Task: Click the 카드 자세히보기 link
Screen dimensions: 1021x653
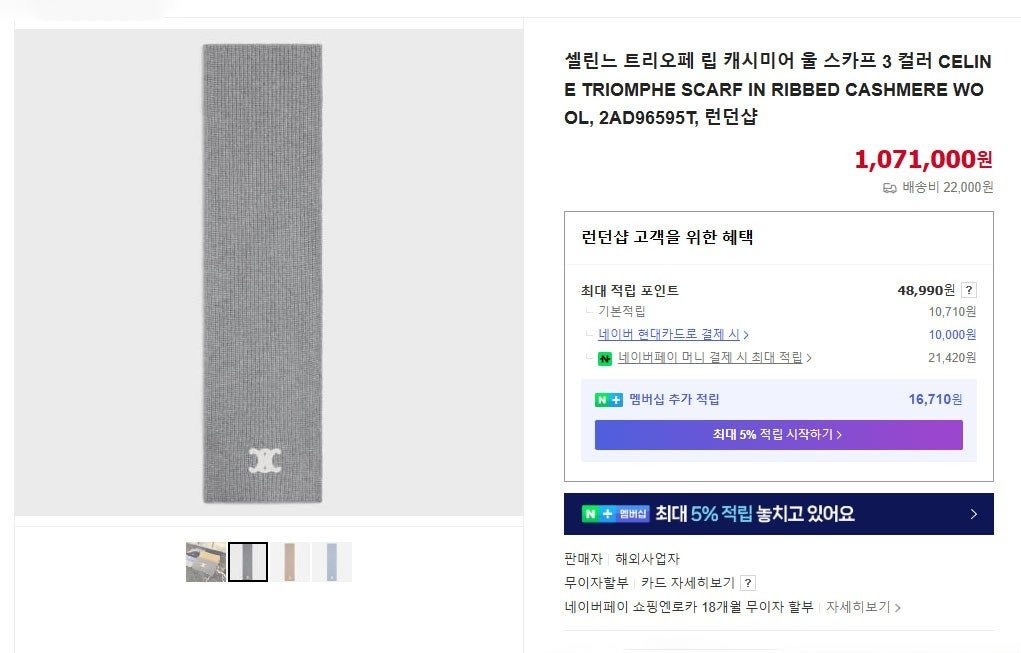Action: tap(688, 583)
